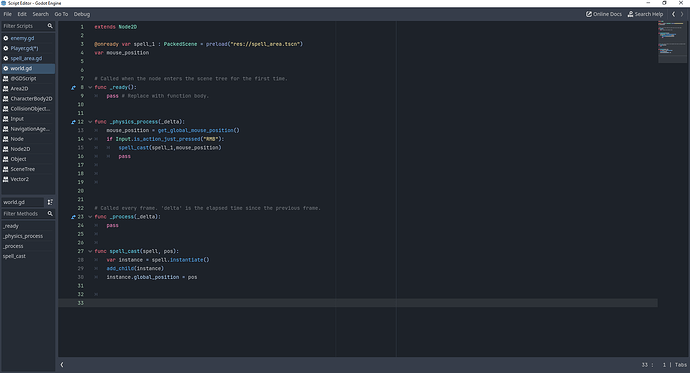Screen dimensions: 690x373
Task: Fold the _process function block
Action: (90, 217)
